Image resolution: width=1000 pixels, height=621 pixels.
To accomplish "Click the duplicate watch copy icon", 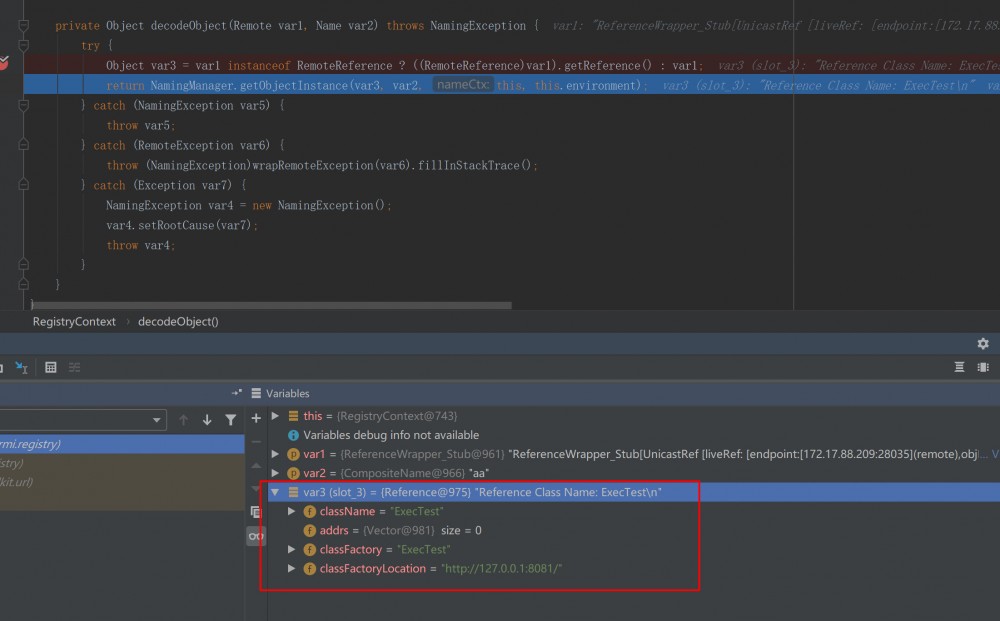I will [x=256, y=512].
